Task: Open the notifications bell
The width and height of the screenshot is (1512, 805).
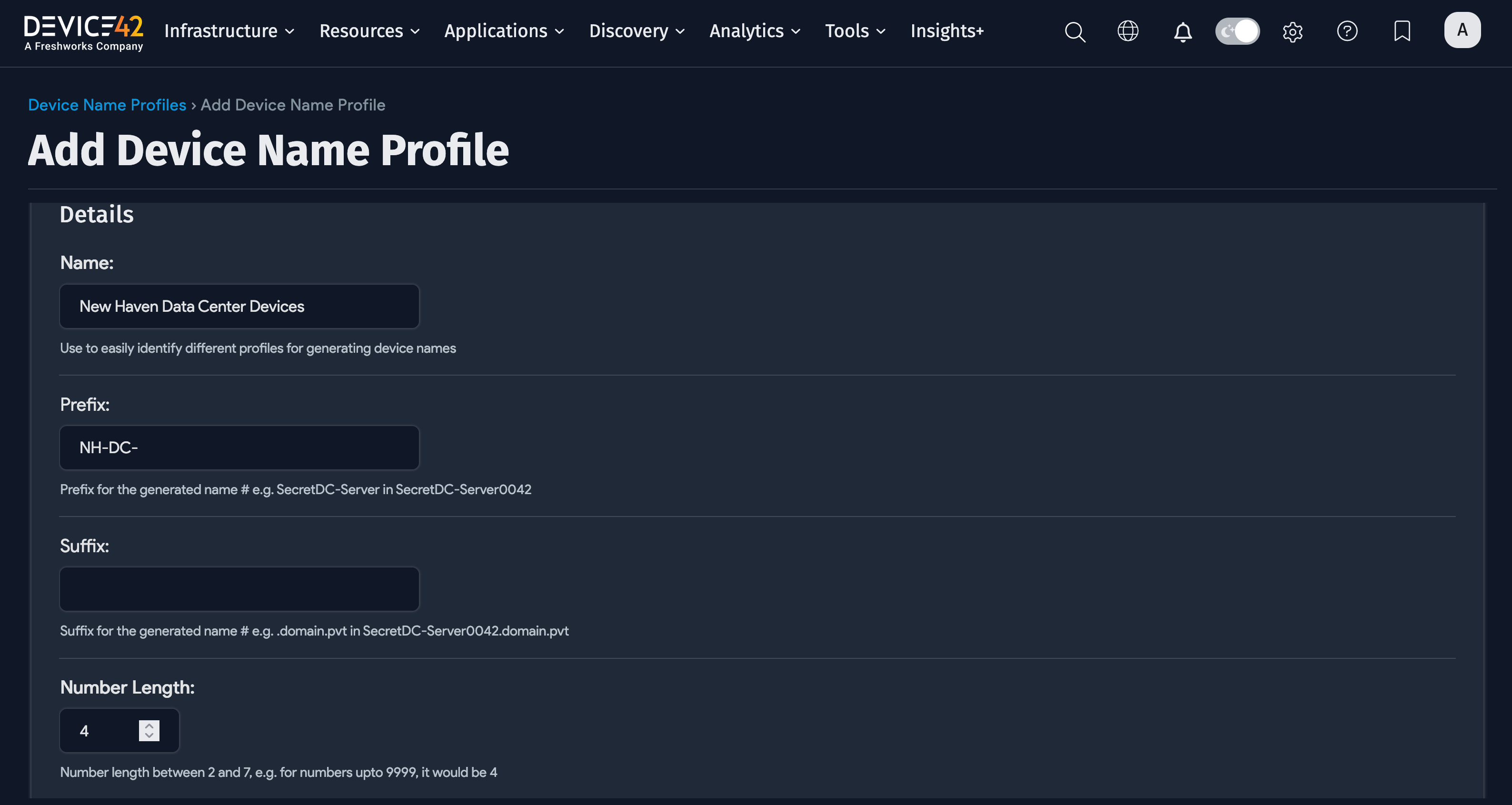Action: coord(1183,32)
